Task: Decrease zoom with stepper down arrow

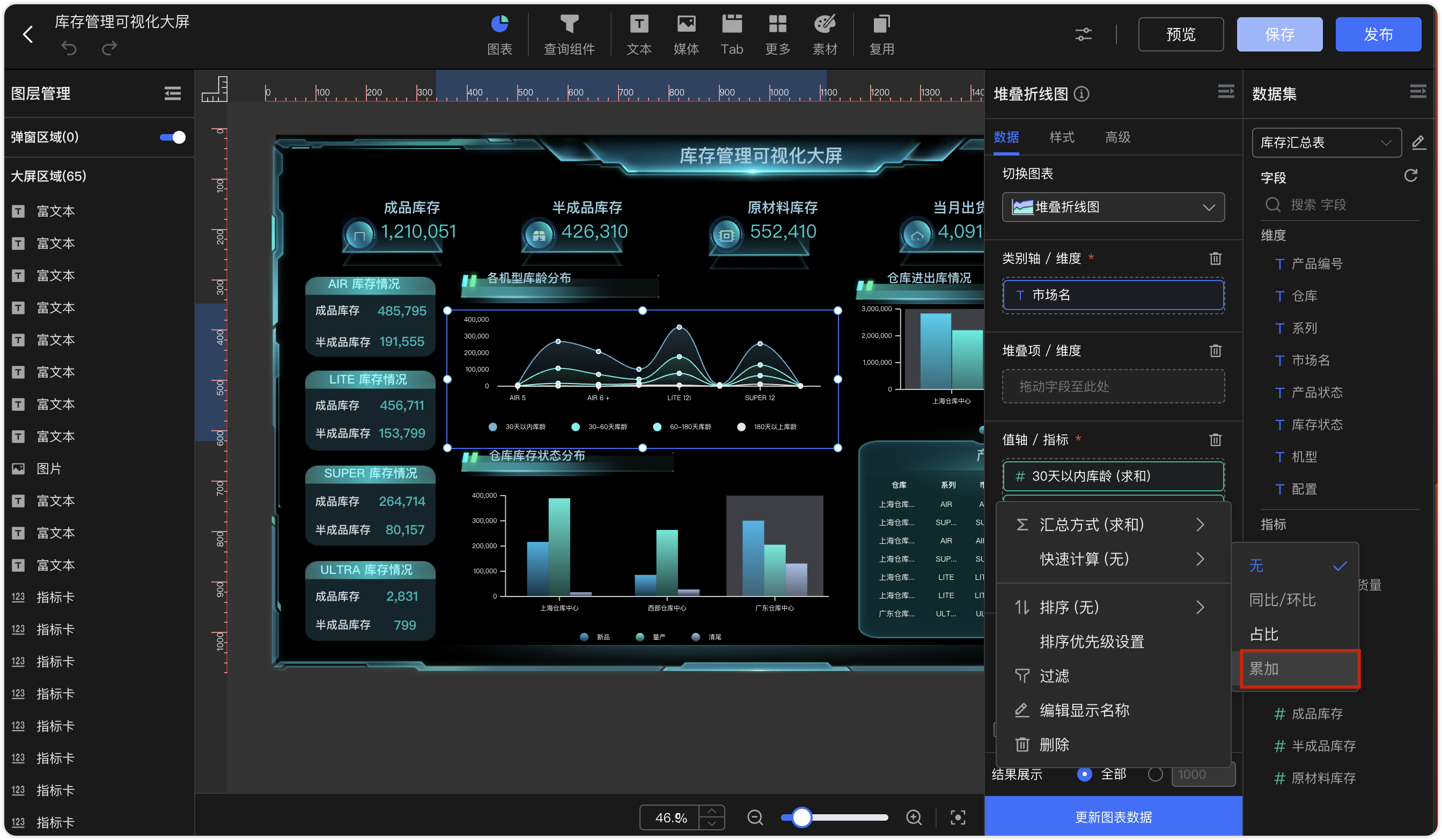Action: coord(712,824)
